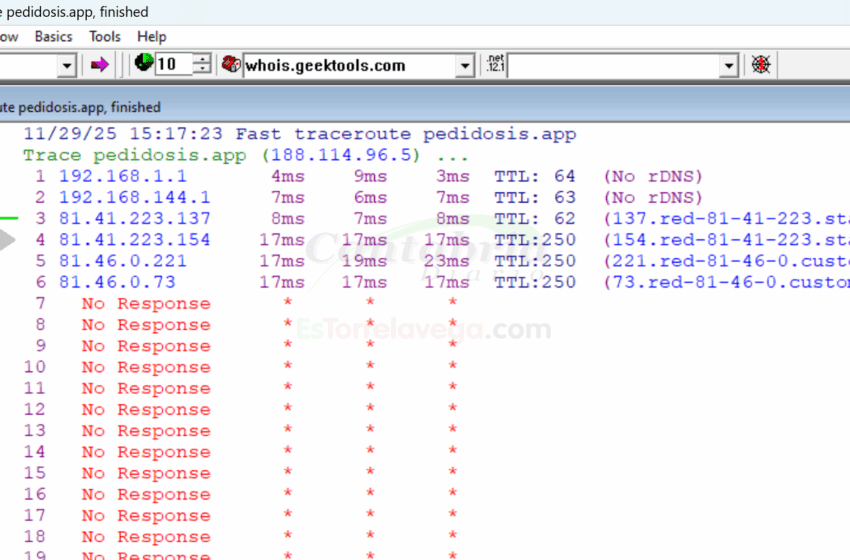Image resolution: width=850 pixels, height=560 pixels.
Task: Click the red dice whois icon
Action: (x=230, y=65)
